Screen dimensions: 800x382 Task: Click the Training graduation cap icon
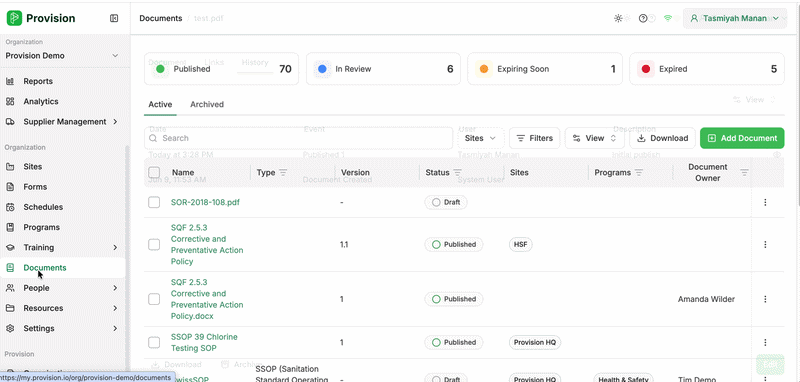point(10,247)
